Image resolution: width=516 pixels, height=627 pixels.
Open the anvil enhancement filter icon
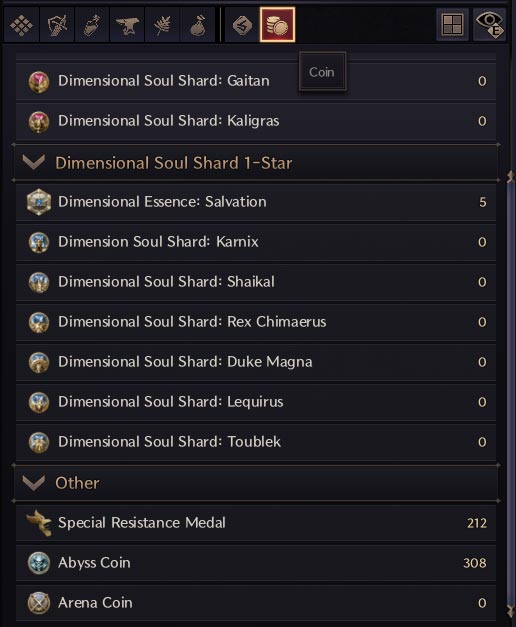[x=127, y=25]
